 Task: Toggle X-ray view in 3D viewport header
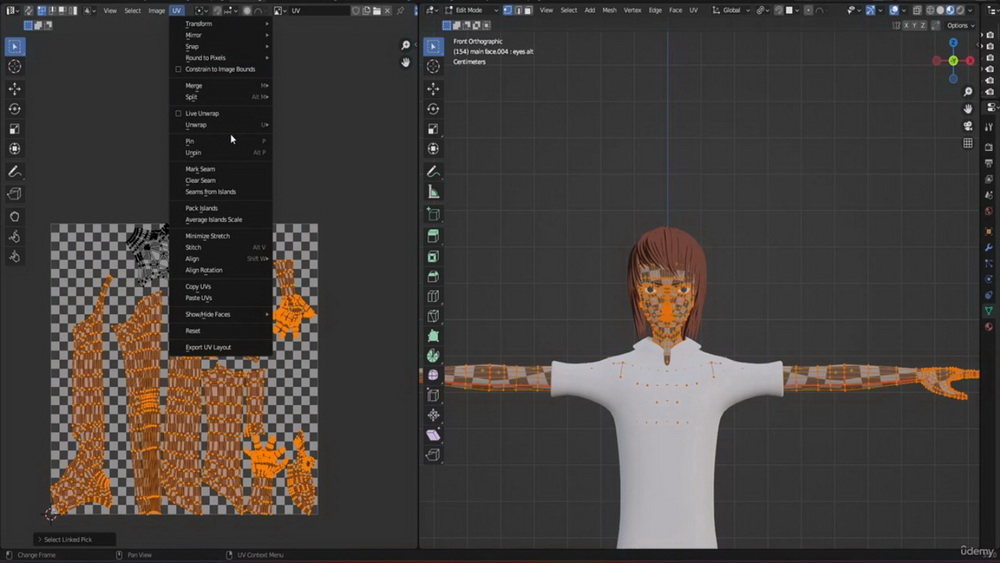(917, 10)
